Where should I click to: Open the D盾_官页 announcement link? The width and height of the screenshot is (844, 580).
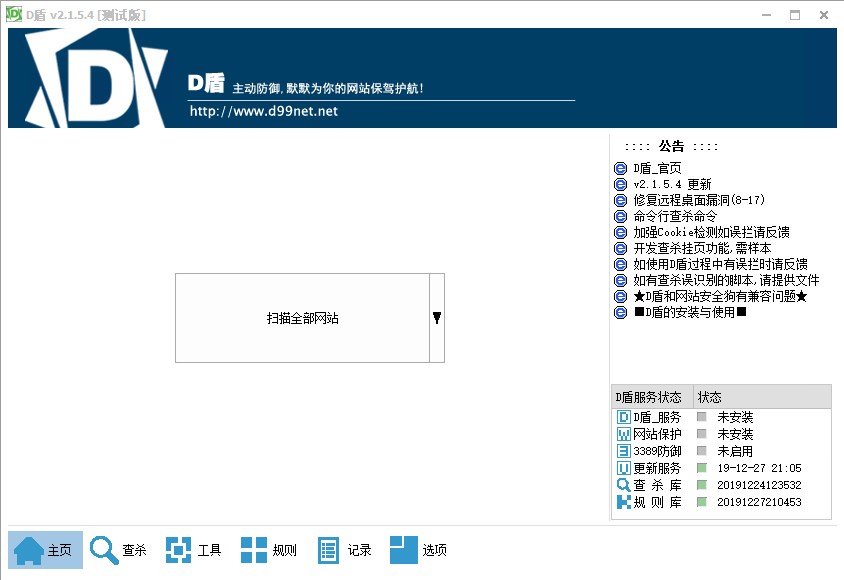(657, 168)
